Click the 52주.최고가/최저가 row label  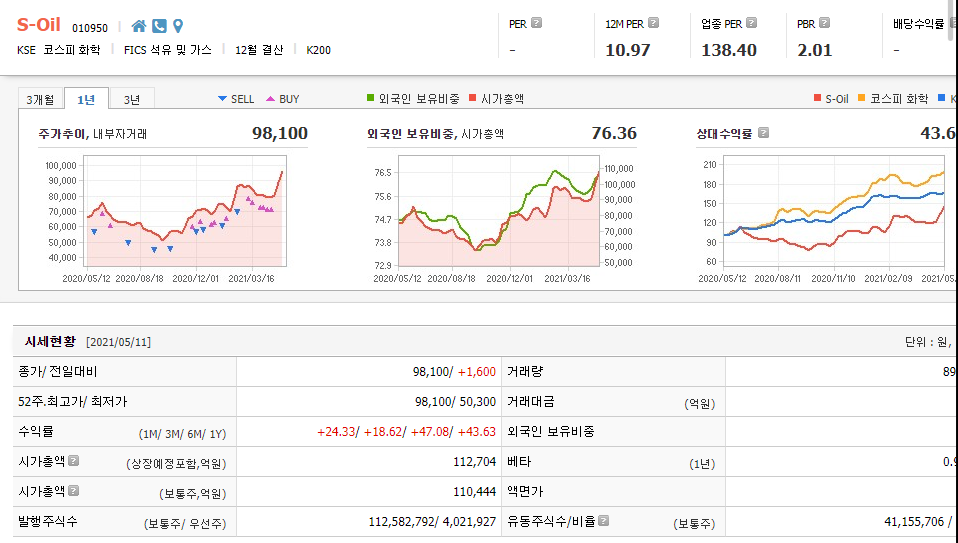pos(73,401)
